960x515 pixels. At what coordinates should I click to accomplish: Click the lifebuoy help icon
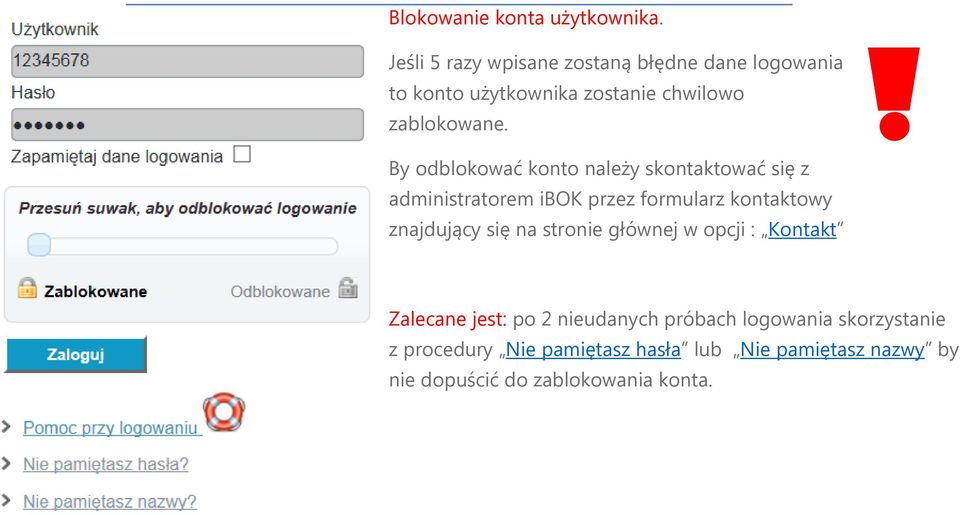coord(224,412)
